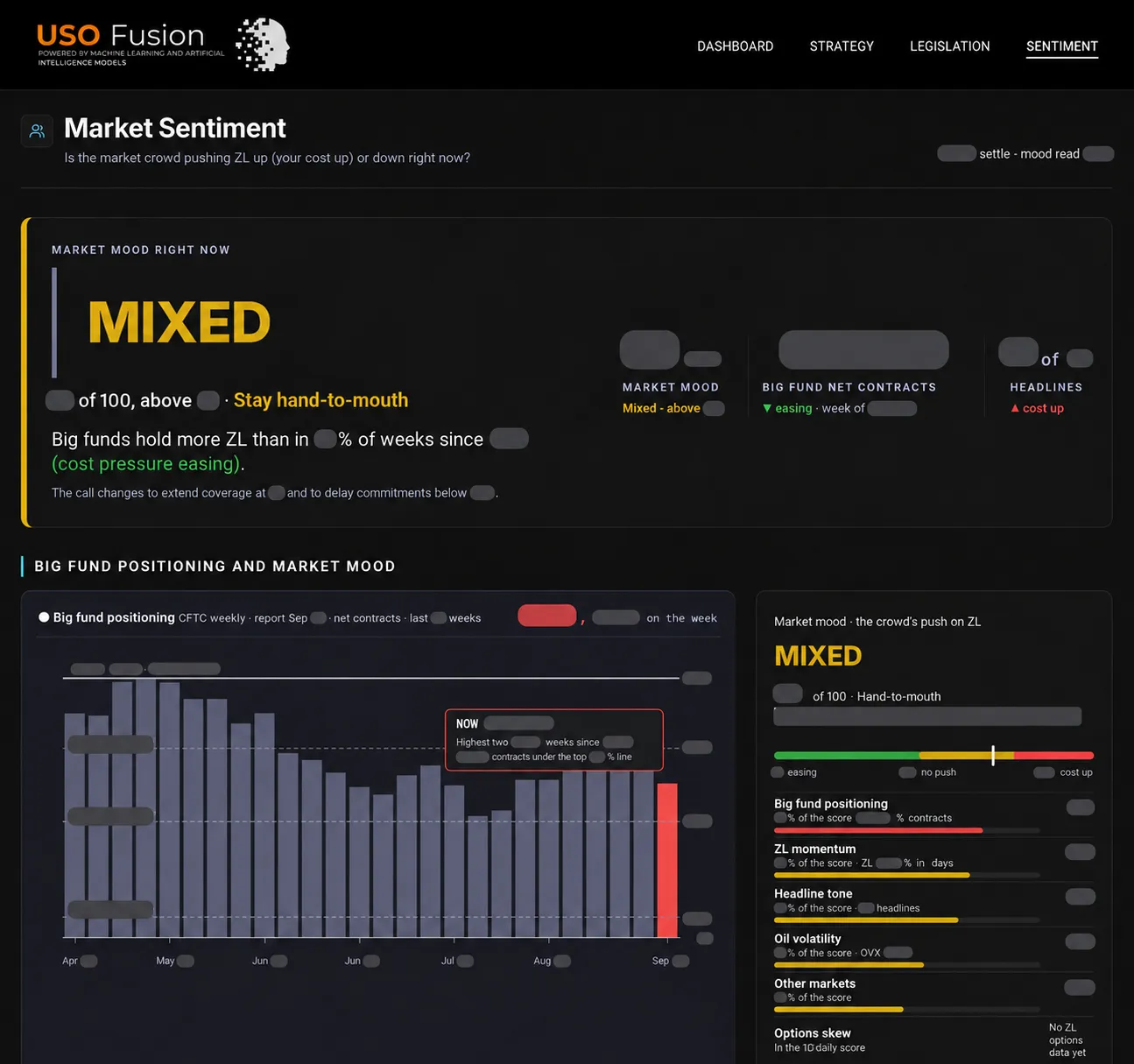This screenshot has height=1064, width=1134.
Task: Click the NOW tooltip box in chart
Action: (x=554, y=740)
